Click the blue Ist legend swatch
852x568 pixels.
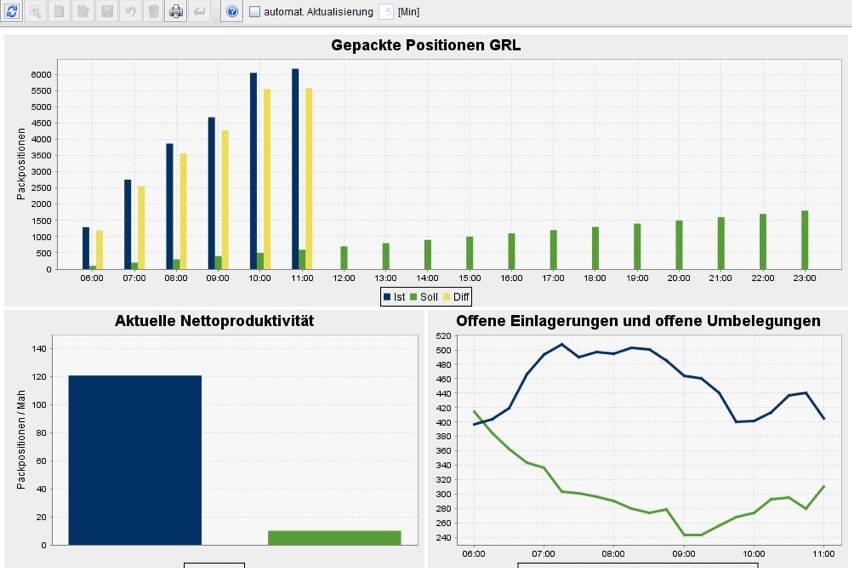coord(387,296)
